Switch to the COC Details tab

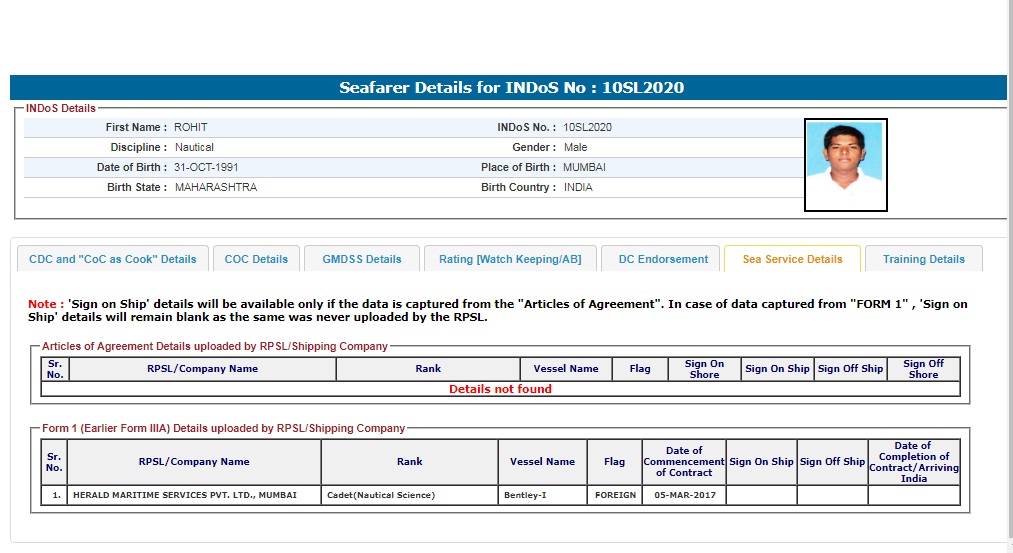pyautogui.click(x=256, y=259)
